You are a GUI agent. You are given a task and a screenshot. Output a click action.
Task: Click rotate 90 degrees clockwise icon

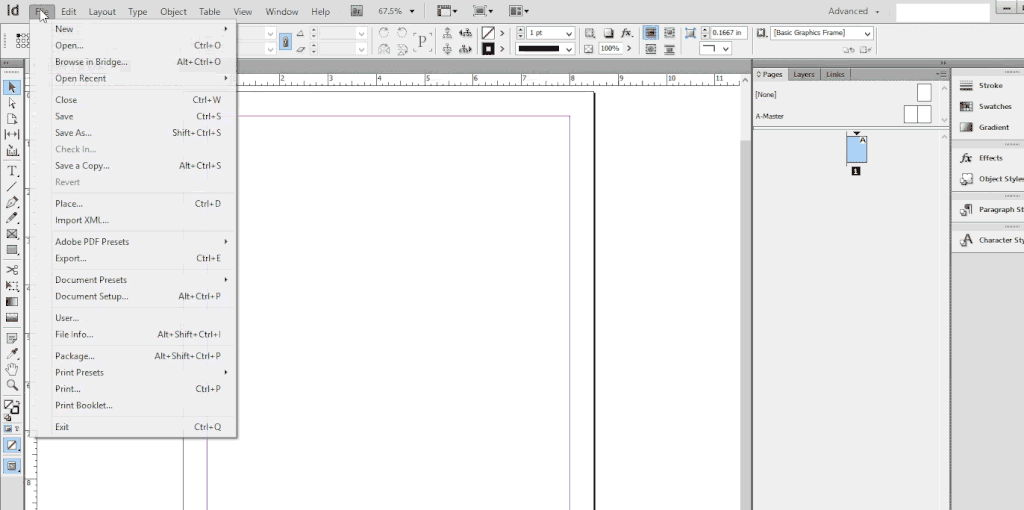384,33
